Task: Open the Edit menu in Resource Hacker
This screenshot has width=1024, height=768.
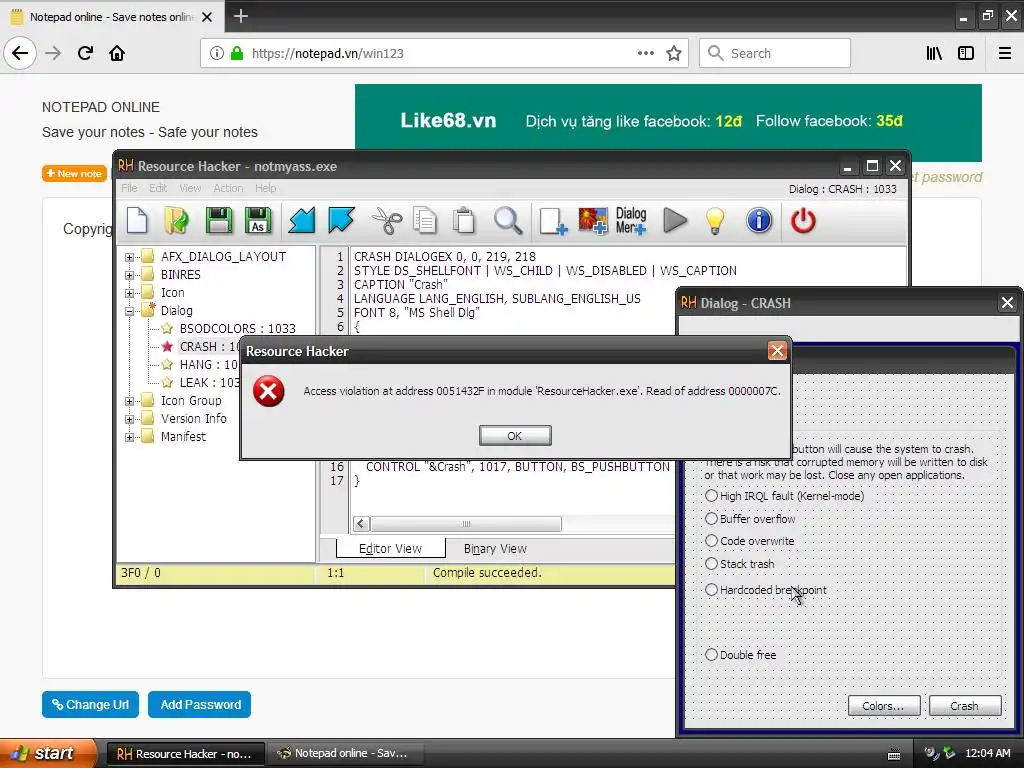Action: pos(158,188)
